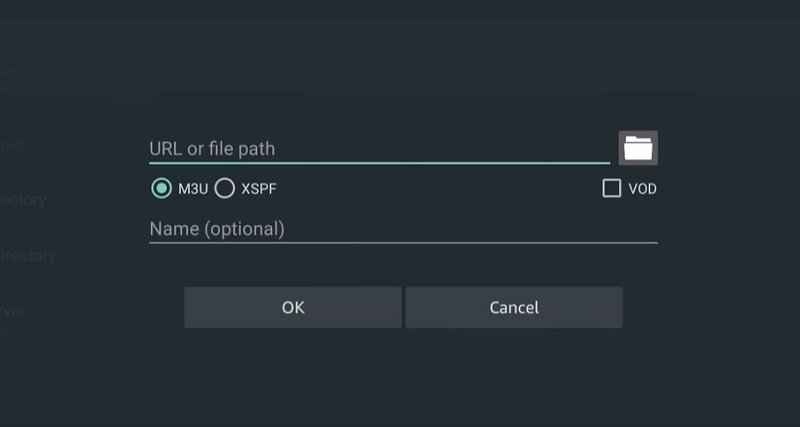Image resolution: width=800 pixels, height=427 pixels.
Task: Click the M3U label text
Action: (x=193, y=189)
